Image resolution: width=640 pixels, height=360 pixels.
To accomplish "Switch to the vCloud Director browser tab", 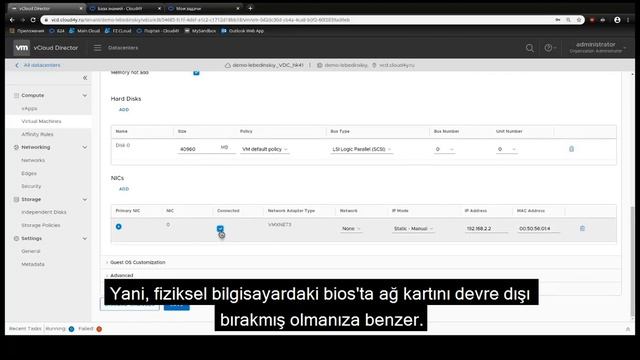I will click(x=47, y=8).
